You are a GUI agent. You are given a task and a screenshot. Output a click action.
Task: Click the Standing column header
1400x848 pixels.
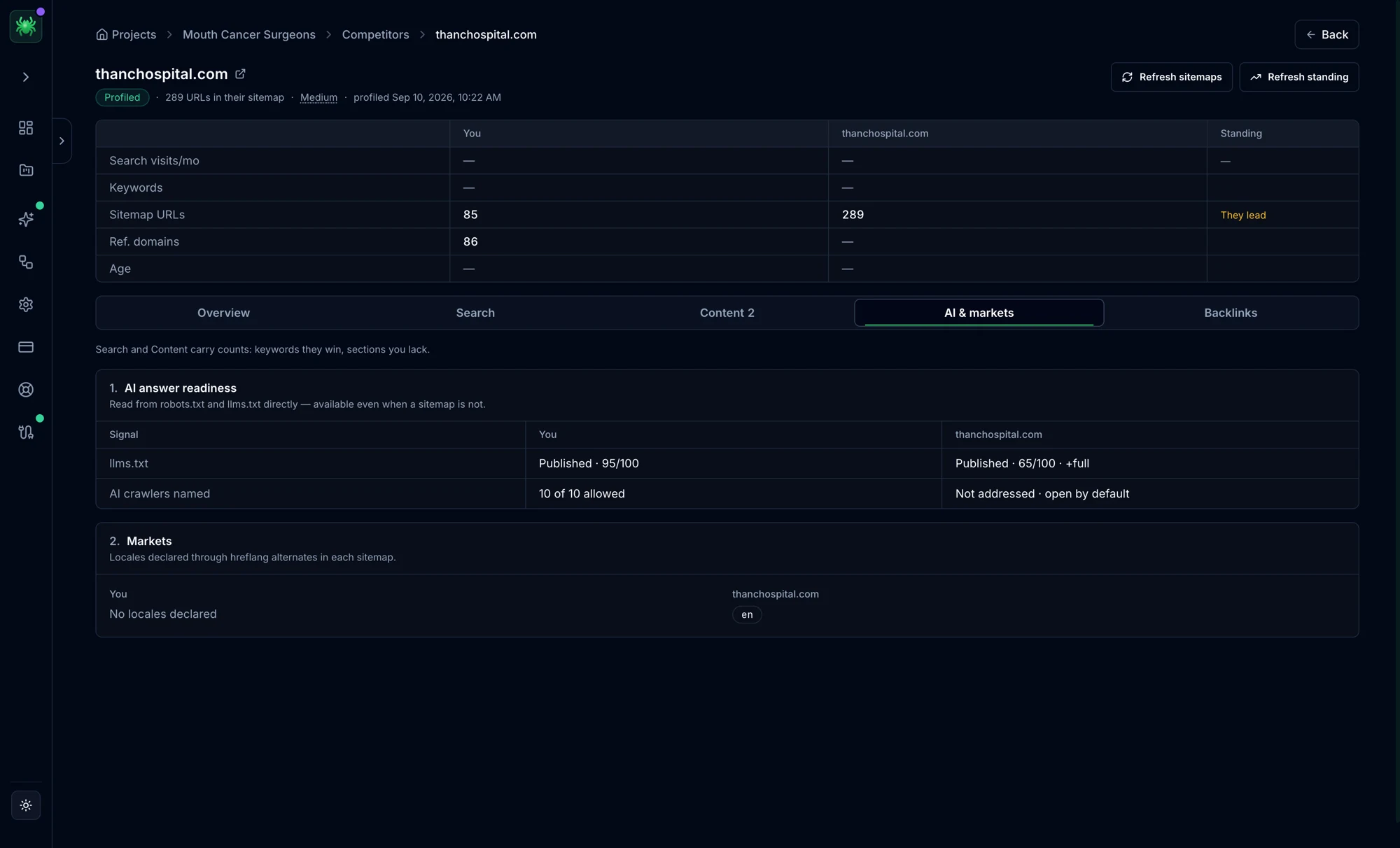[1241, 134]
